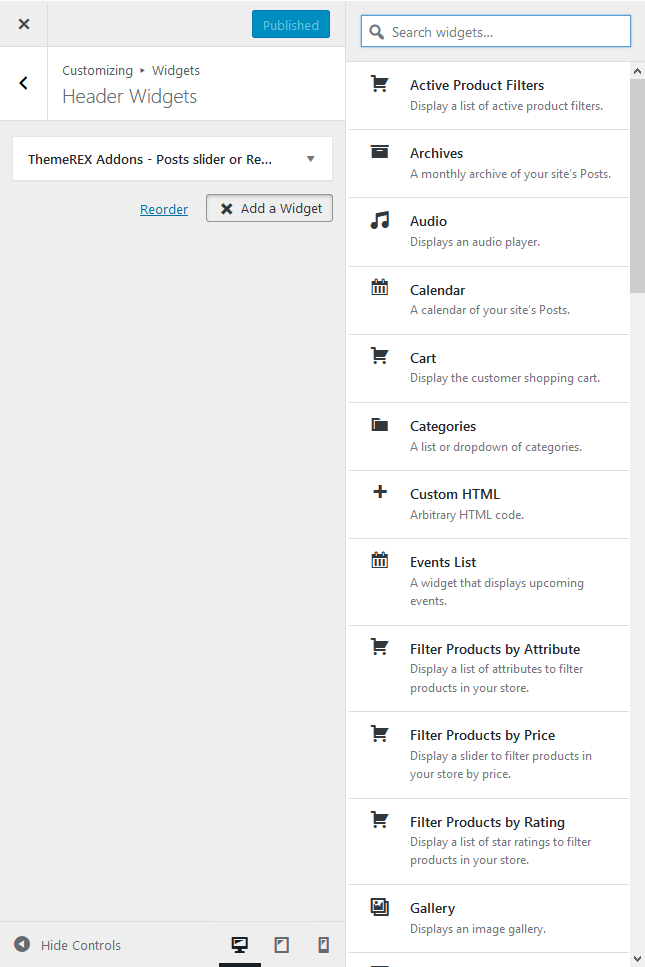Go back to the Widgets panel

coord(23,83)
